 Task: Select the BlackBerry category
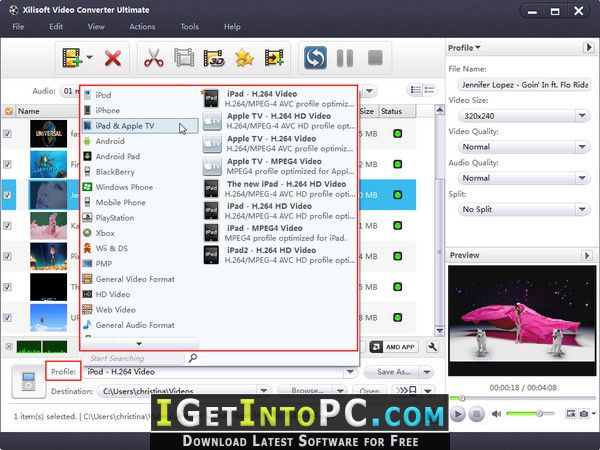140,172
